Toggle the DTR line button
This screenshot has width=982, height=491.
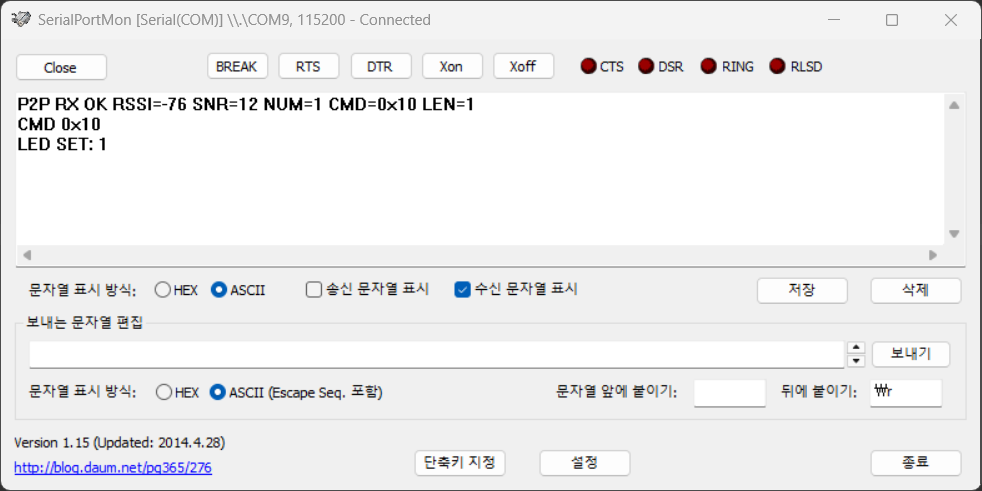coord(380,66)
